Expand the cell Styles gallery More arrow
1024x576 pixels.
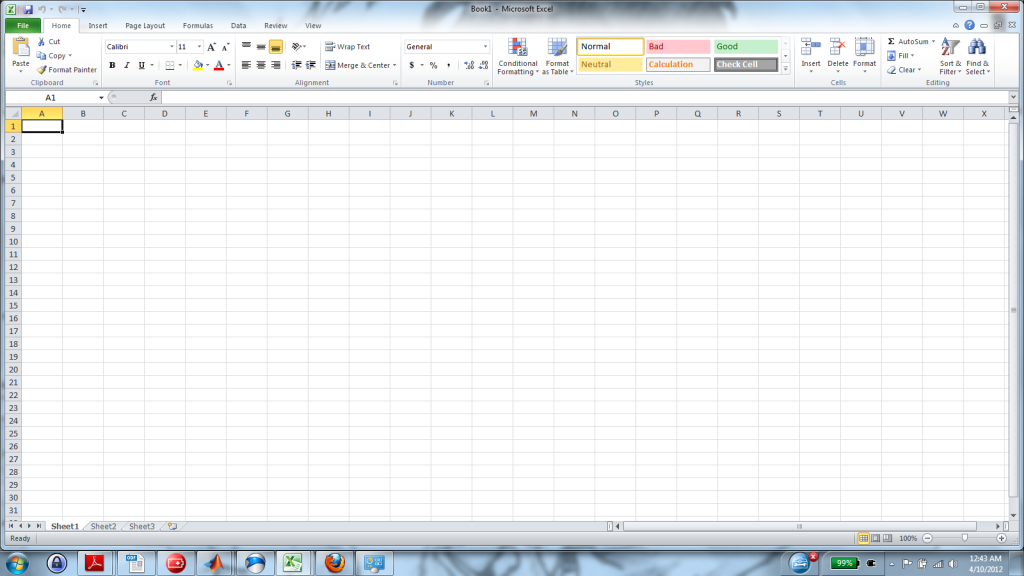coord(786,69)
